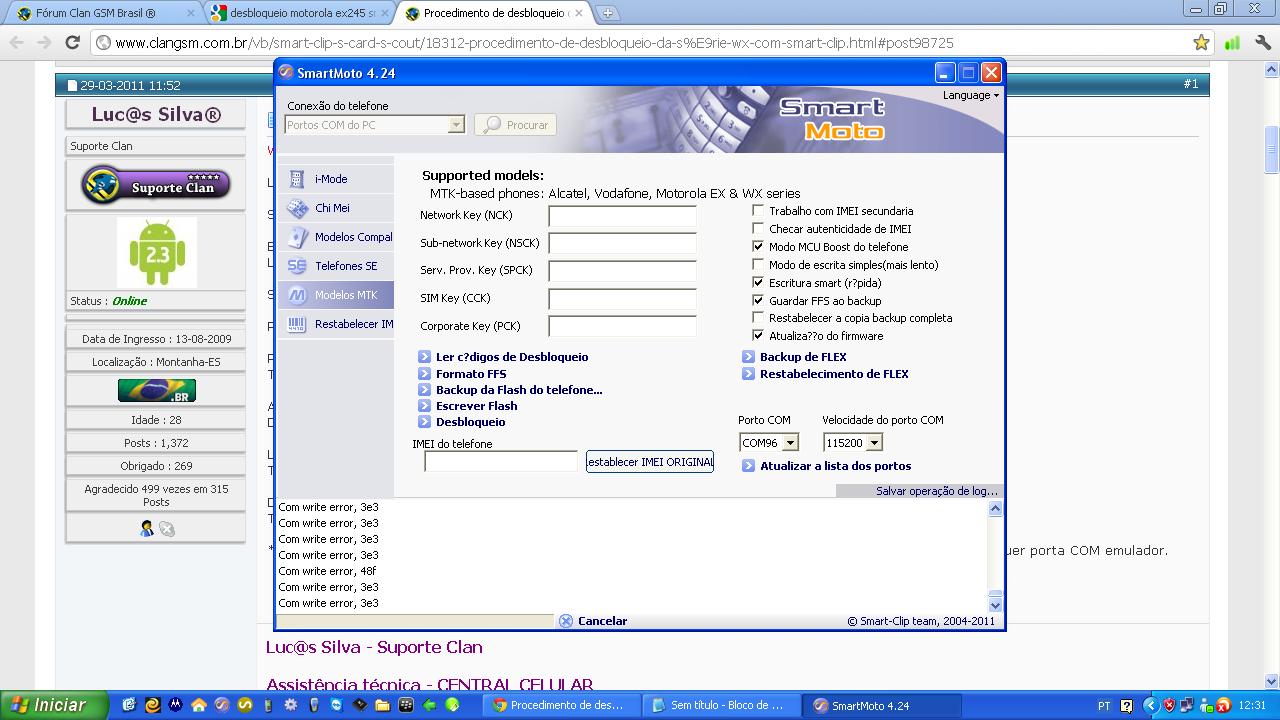This screenshot has width=1280, height=720.
Task: Click the red security shield tray icon
Action: (1169, 705)
